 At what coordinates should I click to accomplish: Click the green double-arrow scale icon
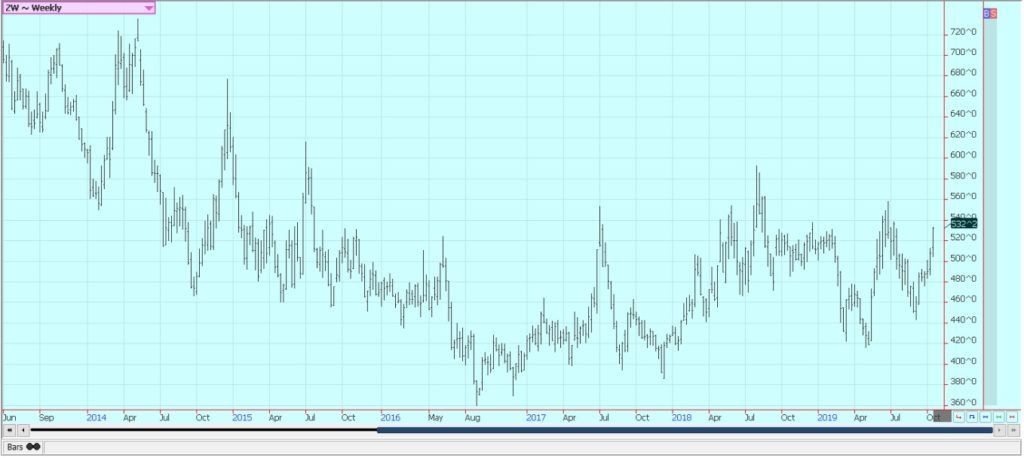(999, 417)
